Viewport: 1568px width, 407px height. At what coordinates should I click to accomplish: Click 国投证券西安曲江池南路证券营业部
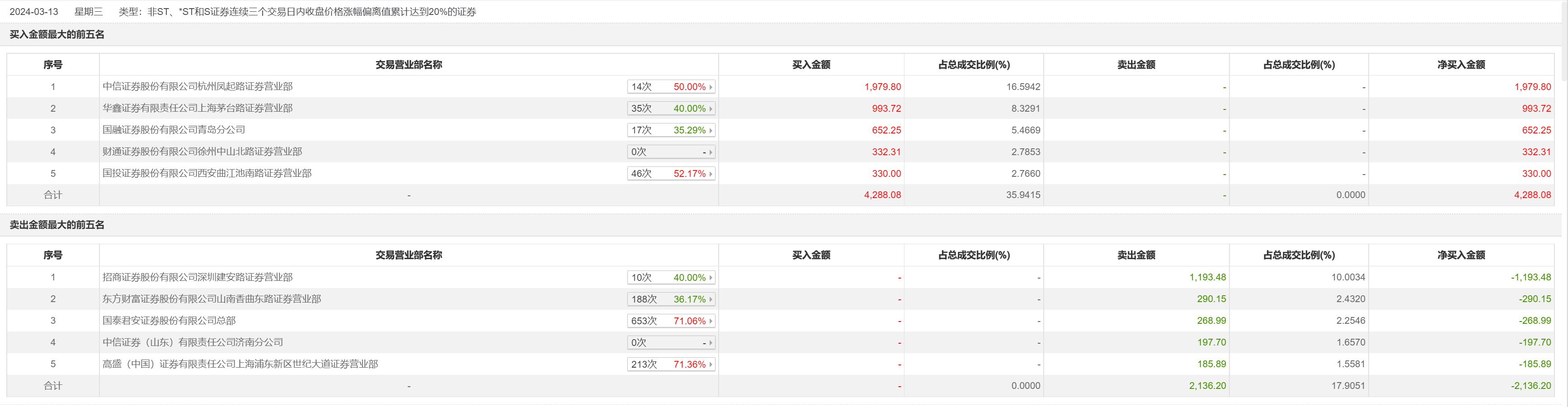click(x=207, y=174)
